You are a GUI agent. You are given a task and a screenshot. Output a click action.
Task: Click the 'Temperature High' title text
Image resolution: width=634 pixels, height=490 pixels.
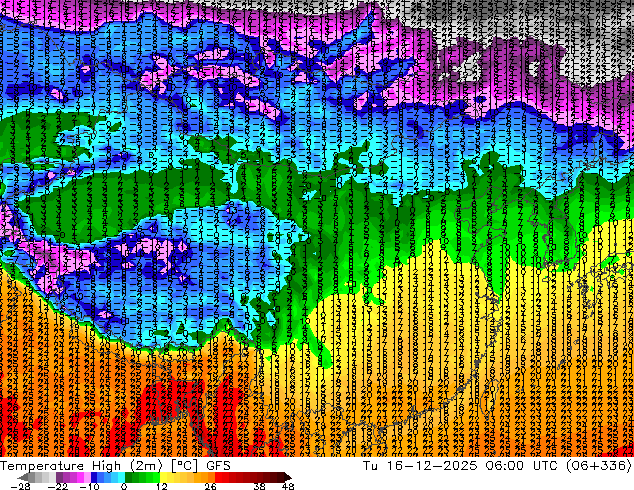[61, 466]
